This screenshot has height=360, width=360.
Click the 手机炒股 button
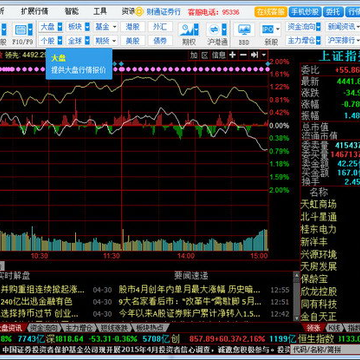304,12
